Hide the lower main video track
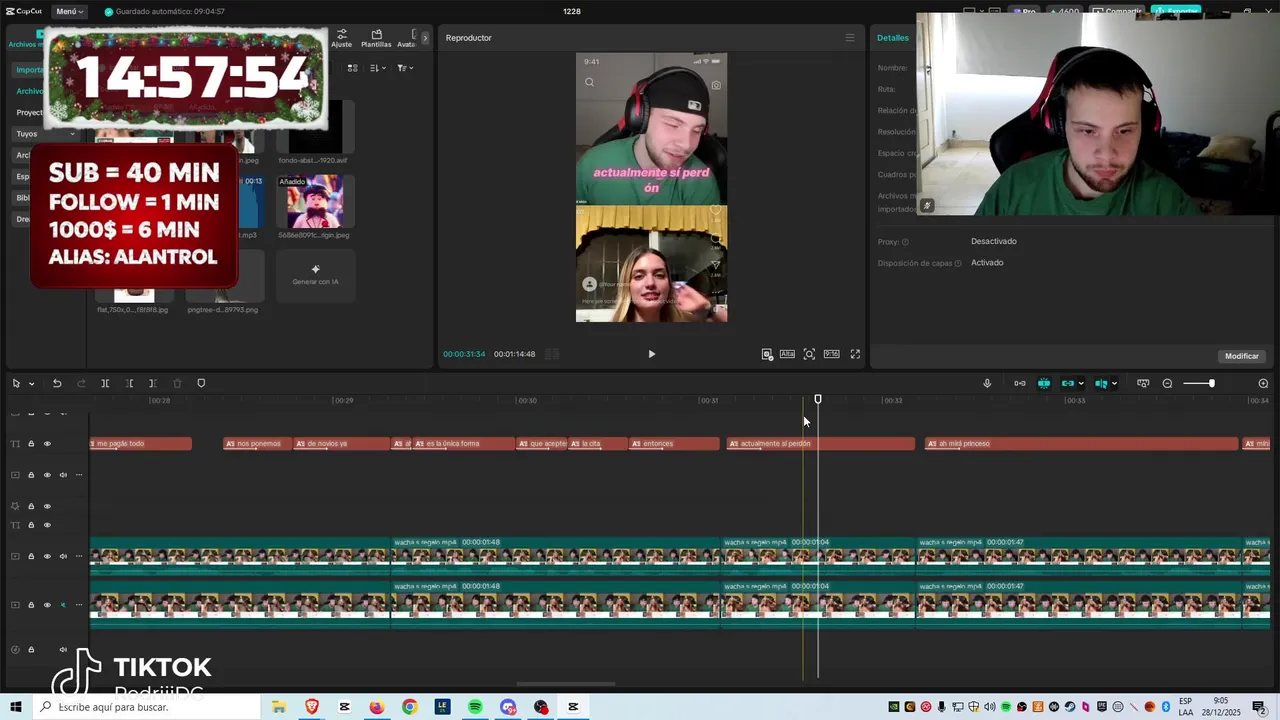 [47, 605]
